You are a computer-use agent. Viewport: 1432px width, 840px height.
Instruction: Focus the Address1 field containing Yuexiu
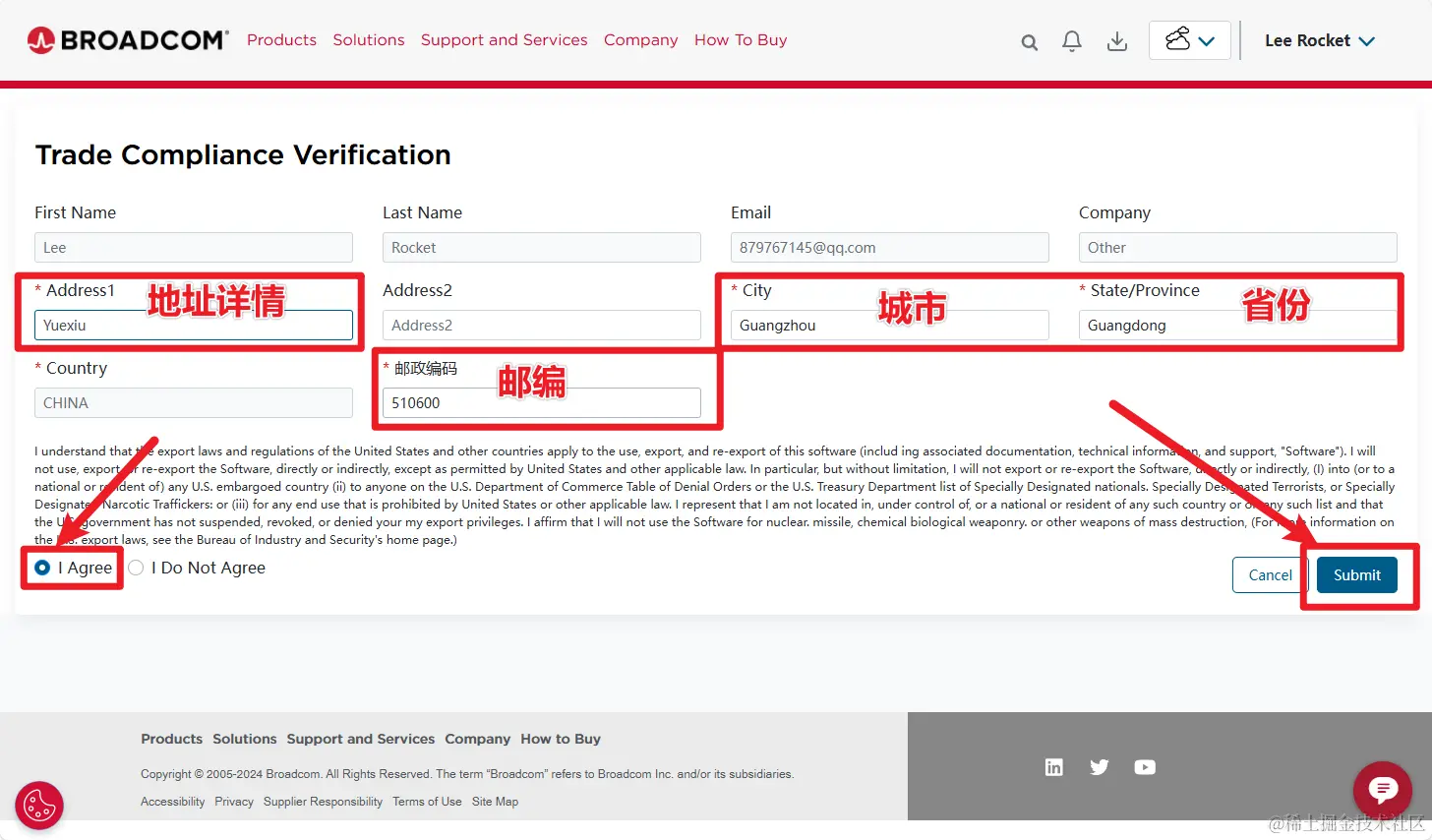tap(194, 326)
